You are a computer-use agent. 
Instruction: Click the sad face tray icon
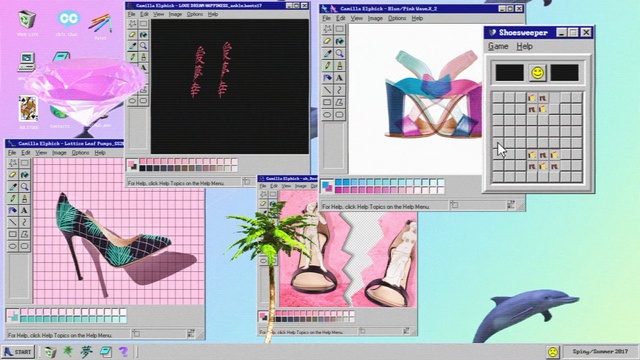pyautogui.click(x=552, y=351)
